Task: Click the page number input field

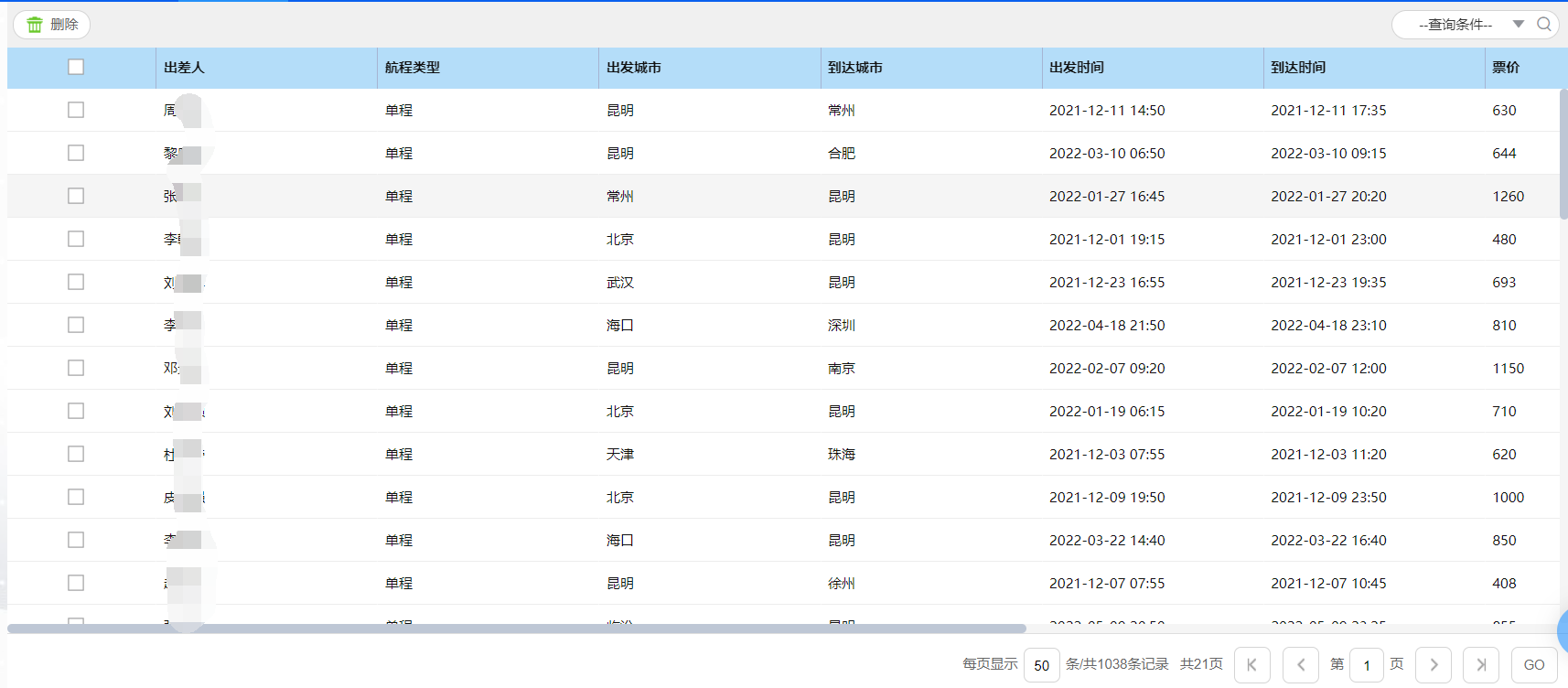Action: click(x=1366, y=665)
